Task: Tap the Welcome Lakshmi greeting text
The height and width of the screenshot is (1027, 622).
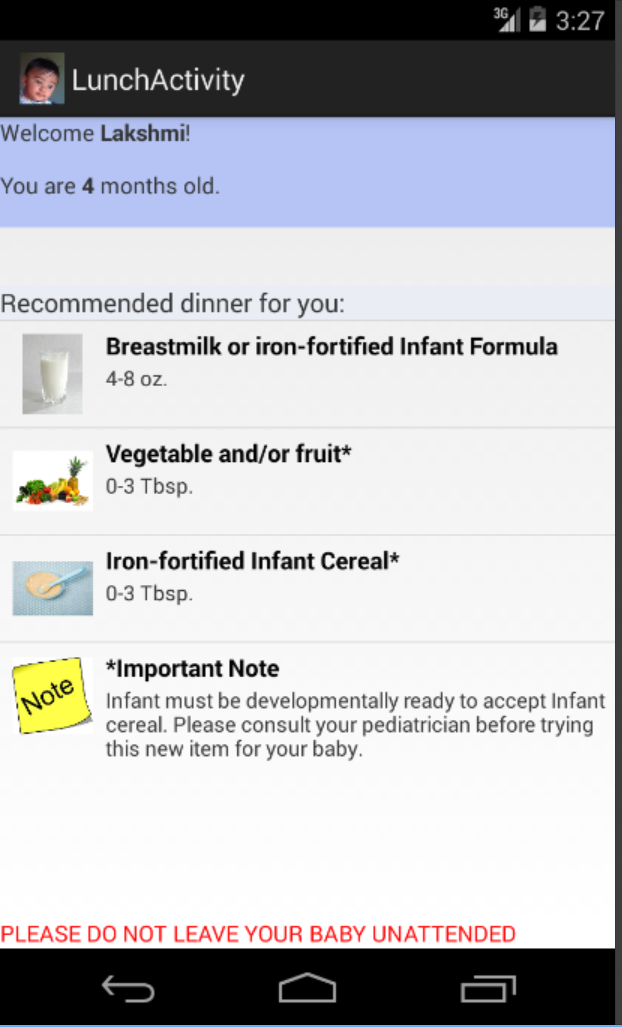Action: click(96, 133)
